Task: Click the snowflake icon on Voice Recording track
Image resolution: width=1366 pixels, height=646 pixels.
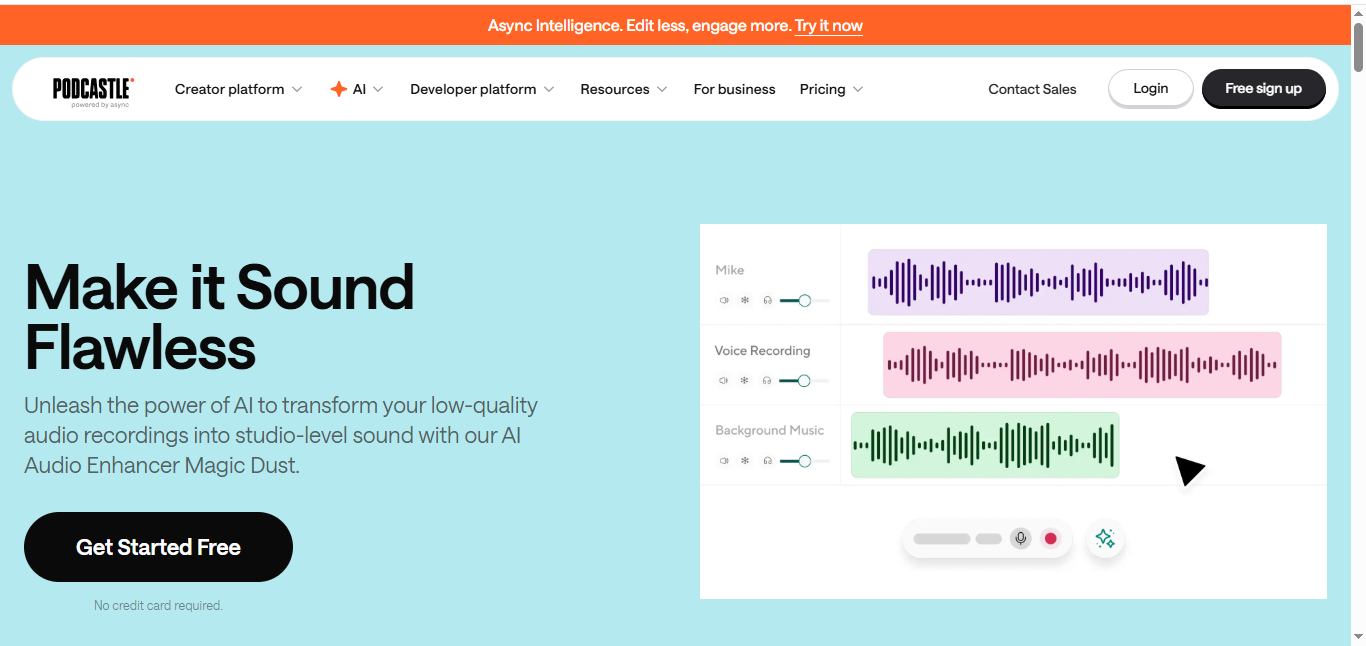Action: [744, 380]
